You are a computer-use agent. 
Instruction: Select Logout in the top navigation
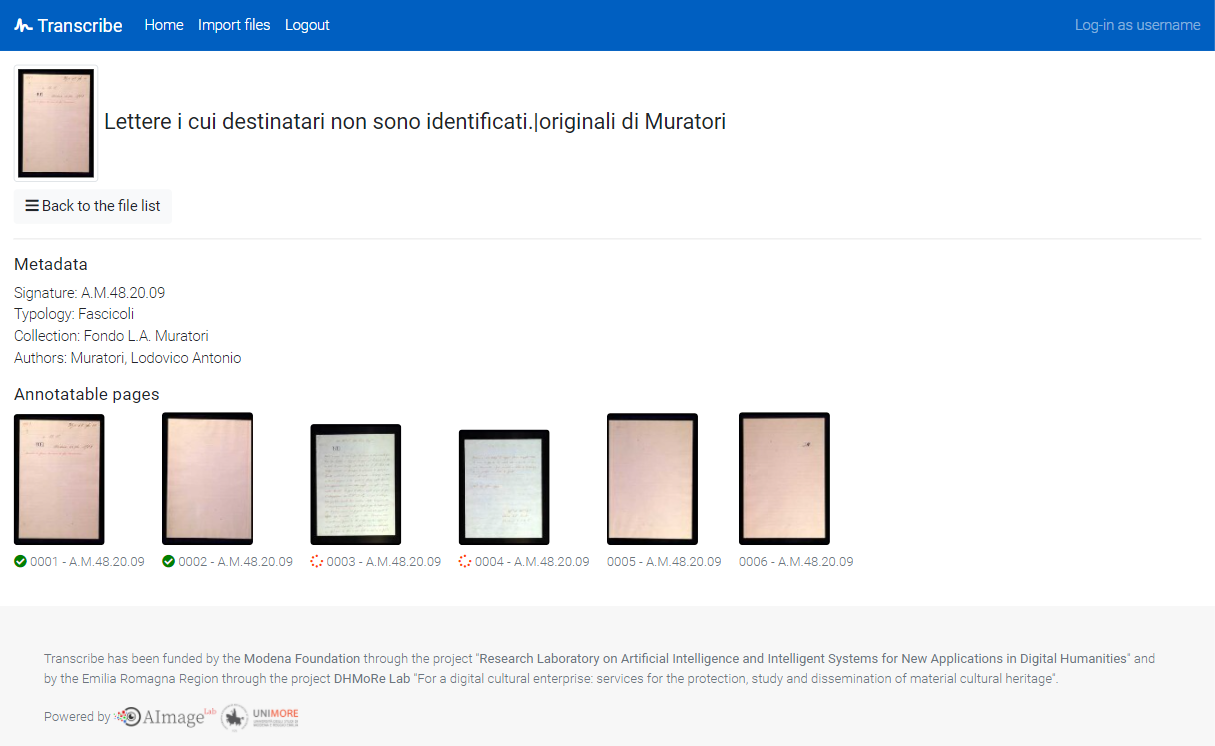307,25
